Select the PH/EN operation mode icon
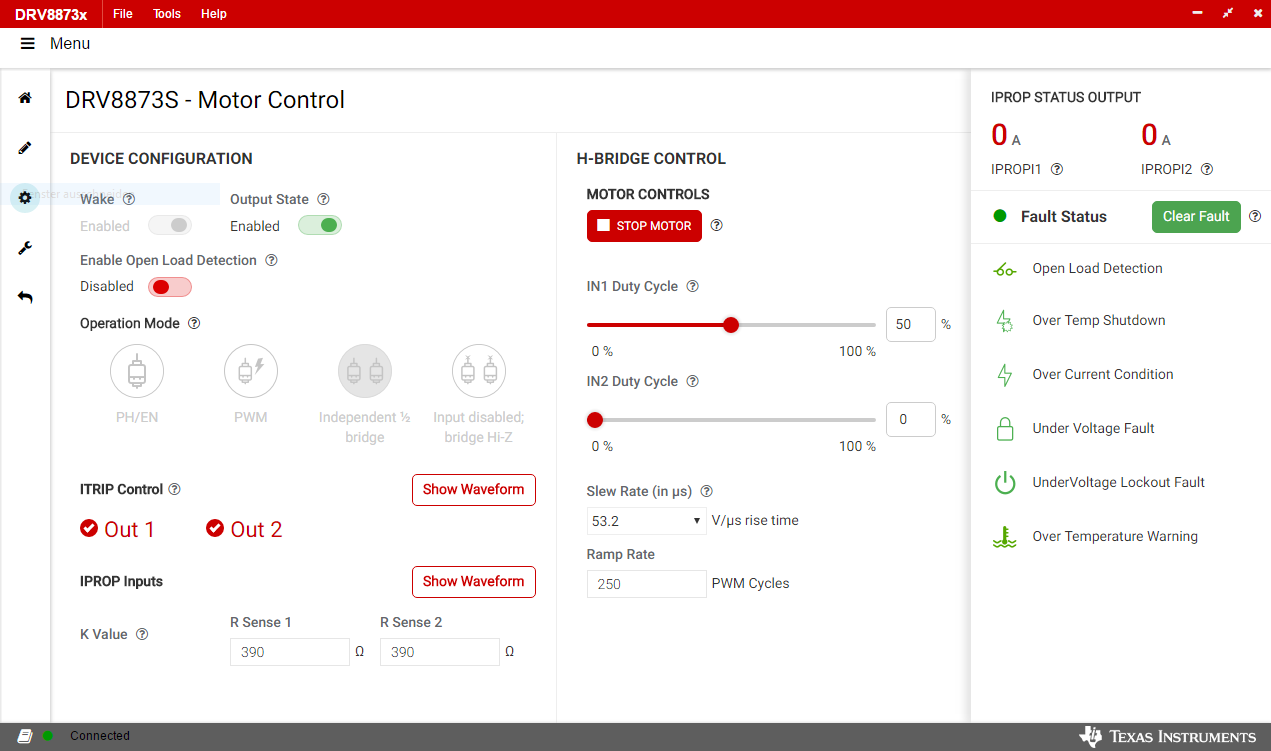Image resolution: width=1271 pixels, height=751 pixels. 137,371
